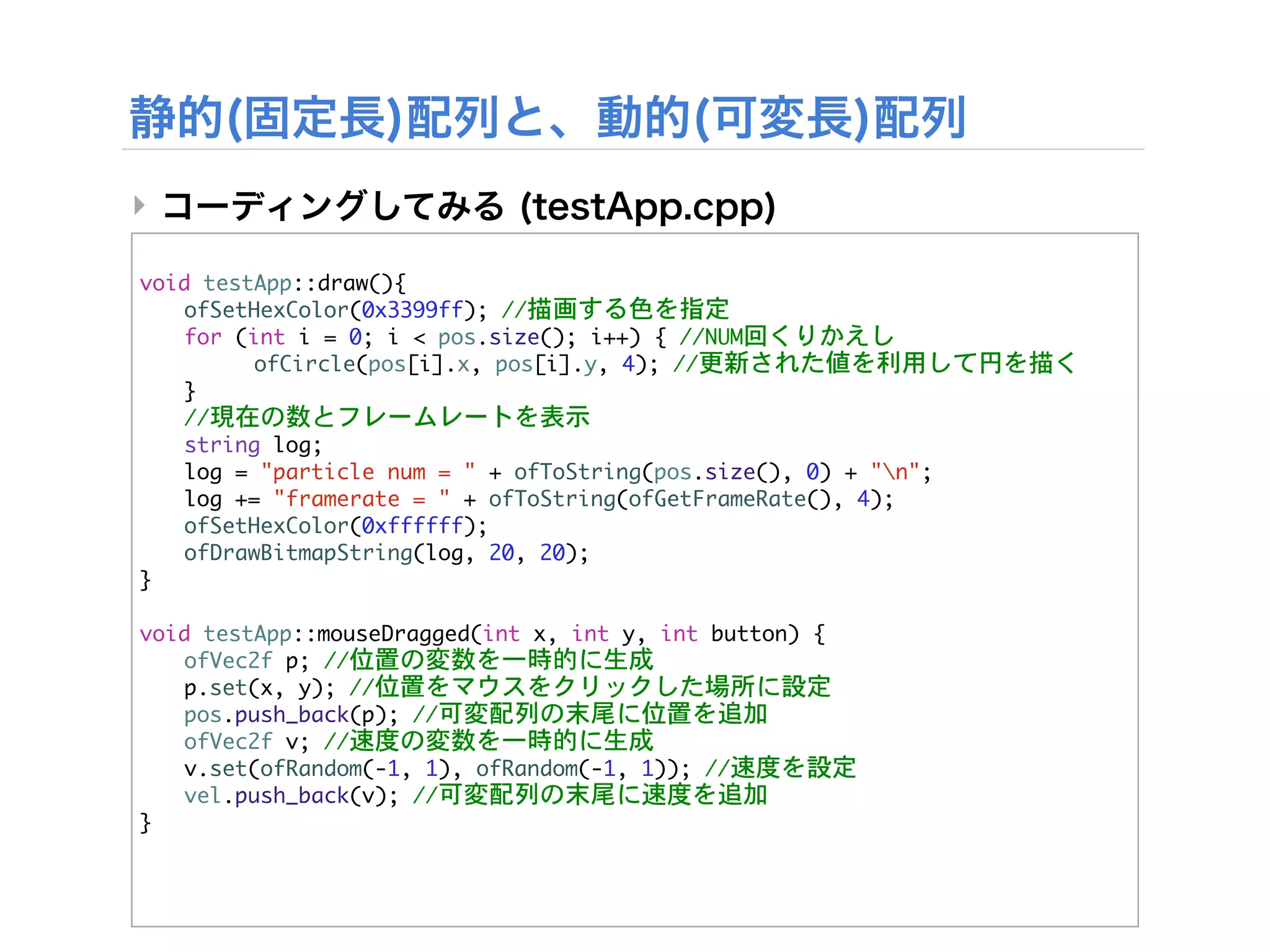Screen dimensions: 1270x952
Task: Click the ofCircle(pos[i].x, pos[i].y, 4); call
Action: pos(456,364)
